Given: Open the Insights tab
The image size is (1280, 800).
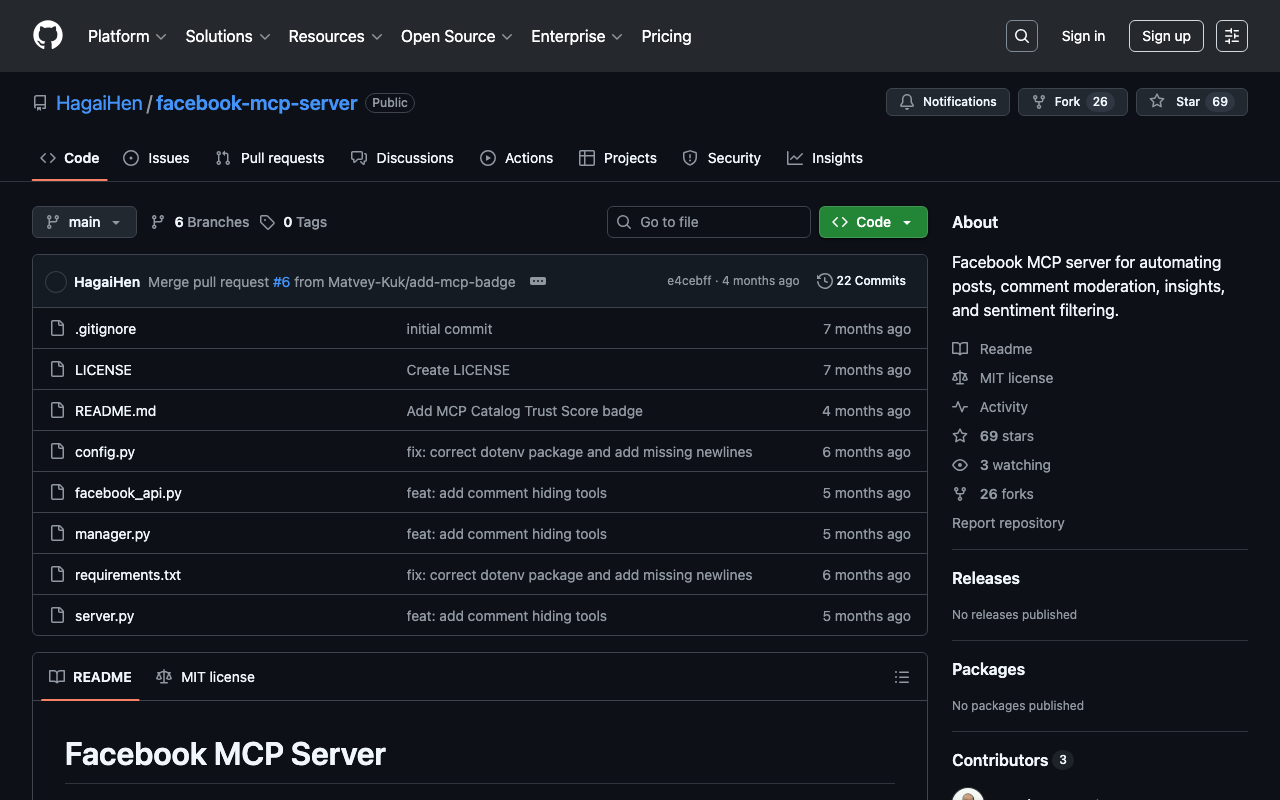Looking at the screenshot, I should tap(824, 158).
